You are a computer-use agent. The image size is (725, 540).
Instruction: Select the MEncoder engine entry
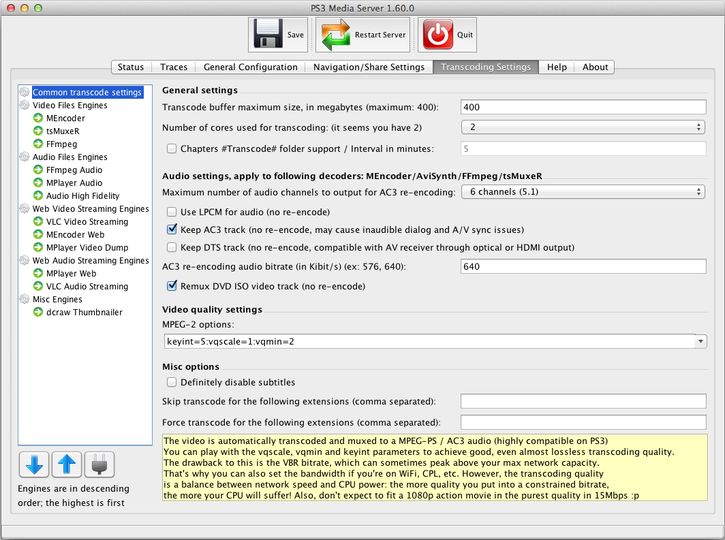tap(65, 118)
